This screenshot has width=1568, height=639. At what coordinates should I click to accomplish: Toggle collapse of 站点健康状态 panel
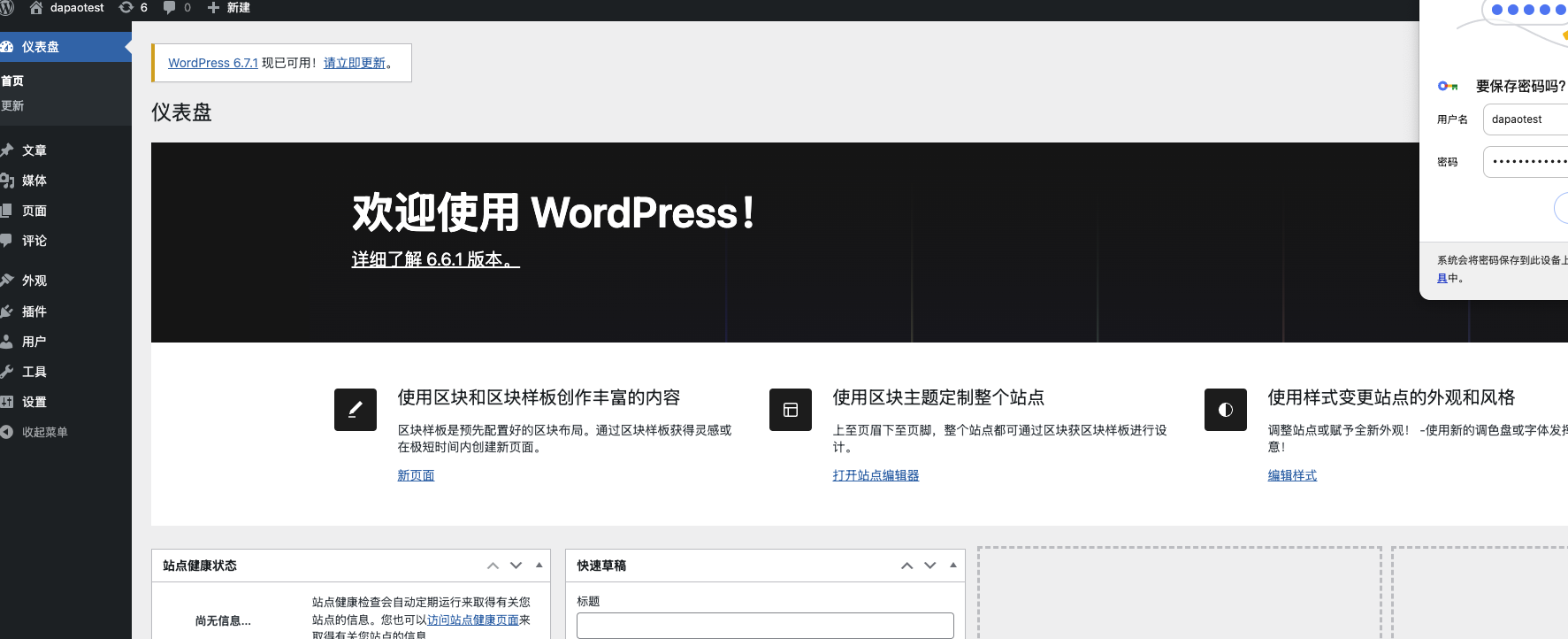[539, 566]
